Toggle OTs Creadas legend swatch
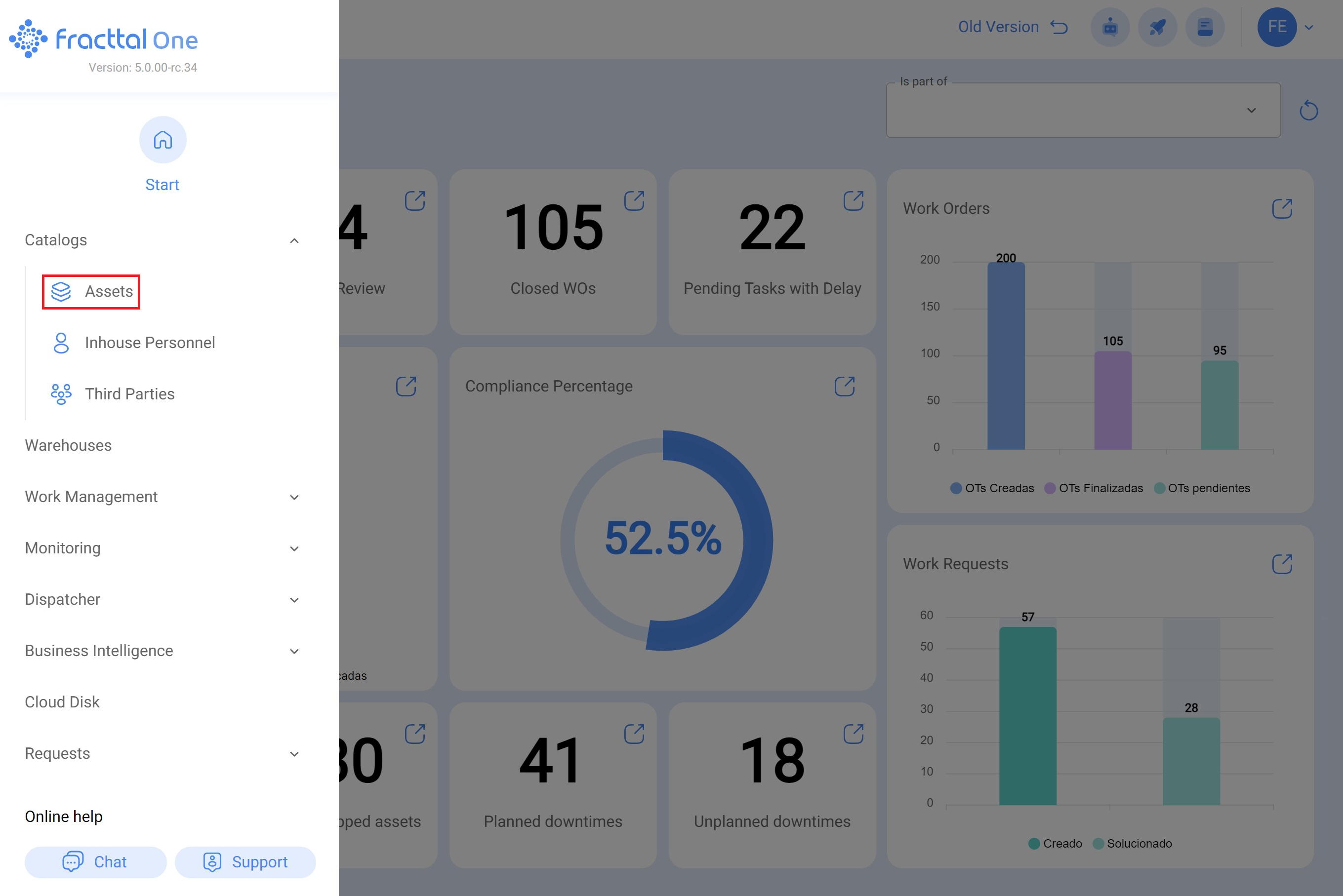The image size is (1343, 896). [x=955, y=488]
